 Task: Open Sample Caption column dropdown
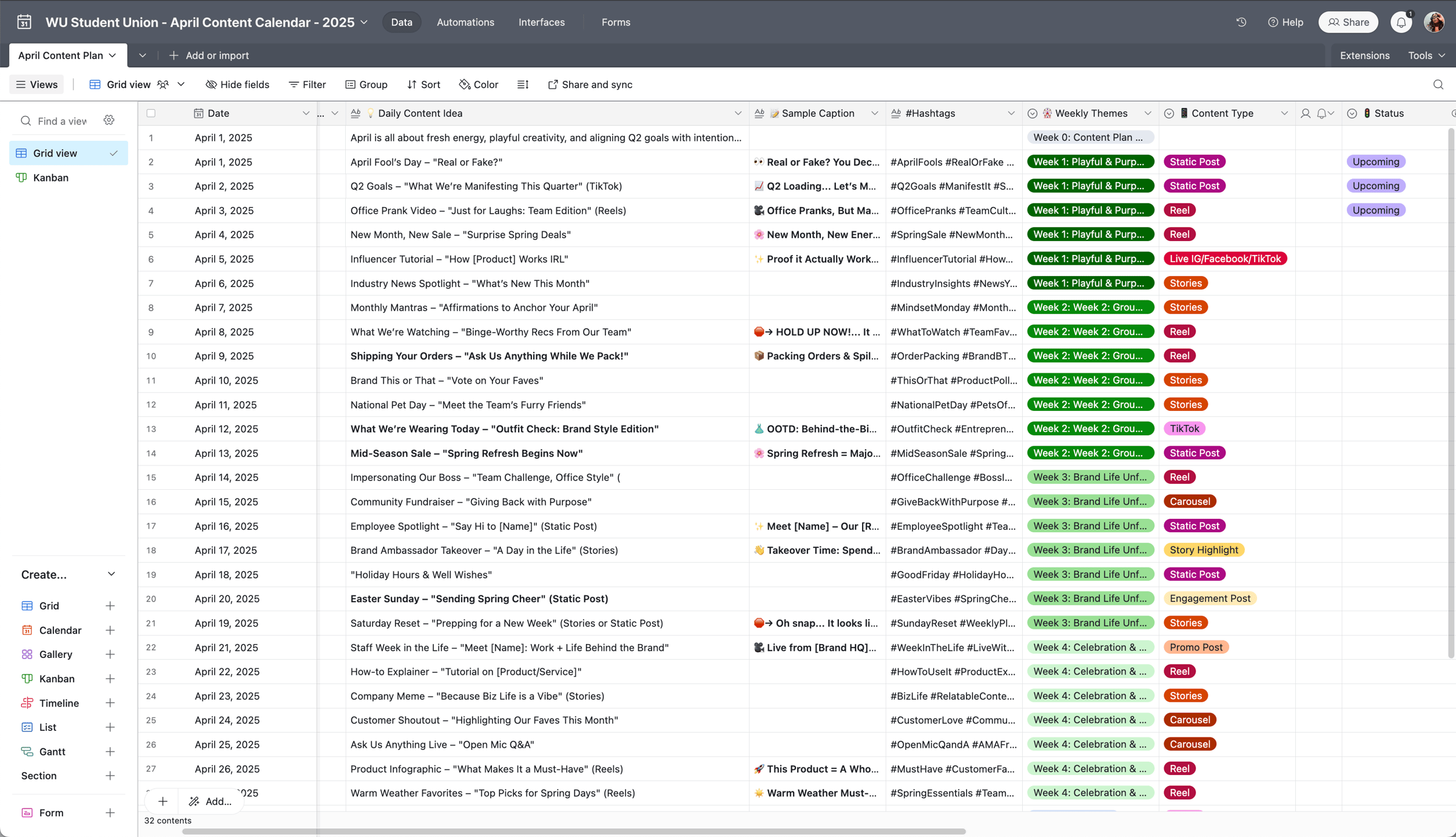874,114
